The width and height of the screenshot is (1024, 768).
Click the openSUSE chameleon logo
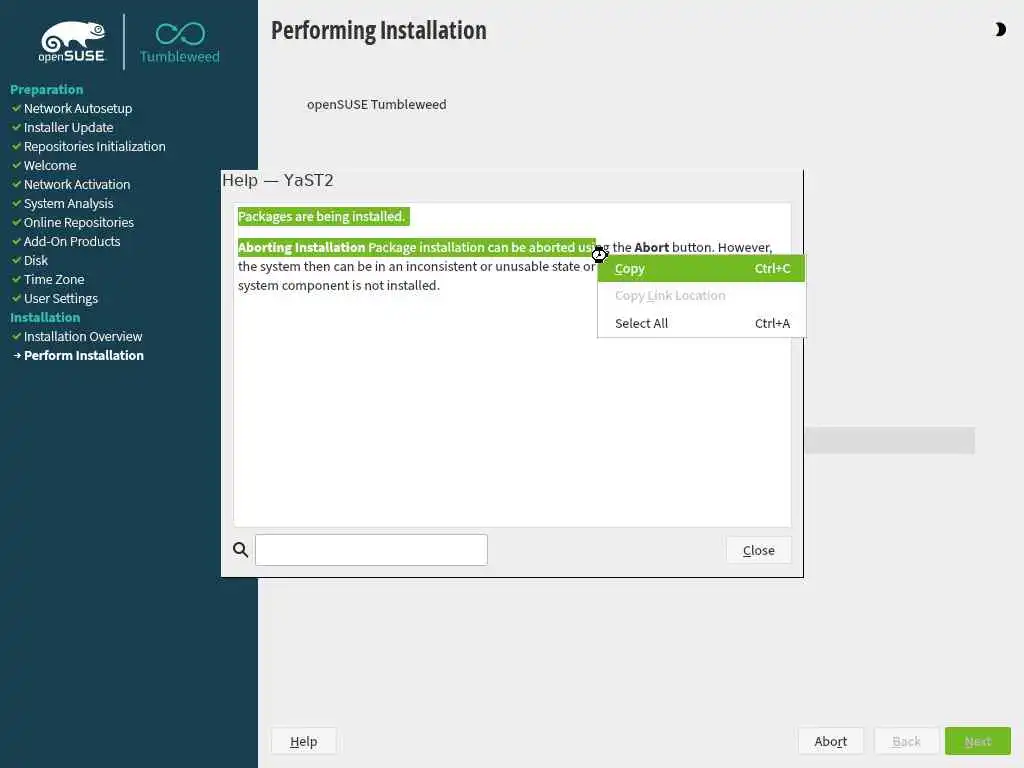(x=72, y=42)
